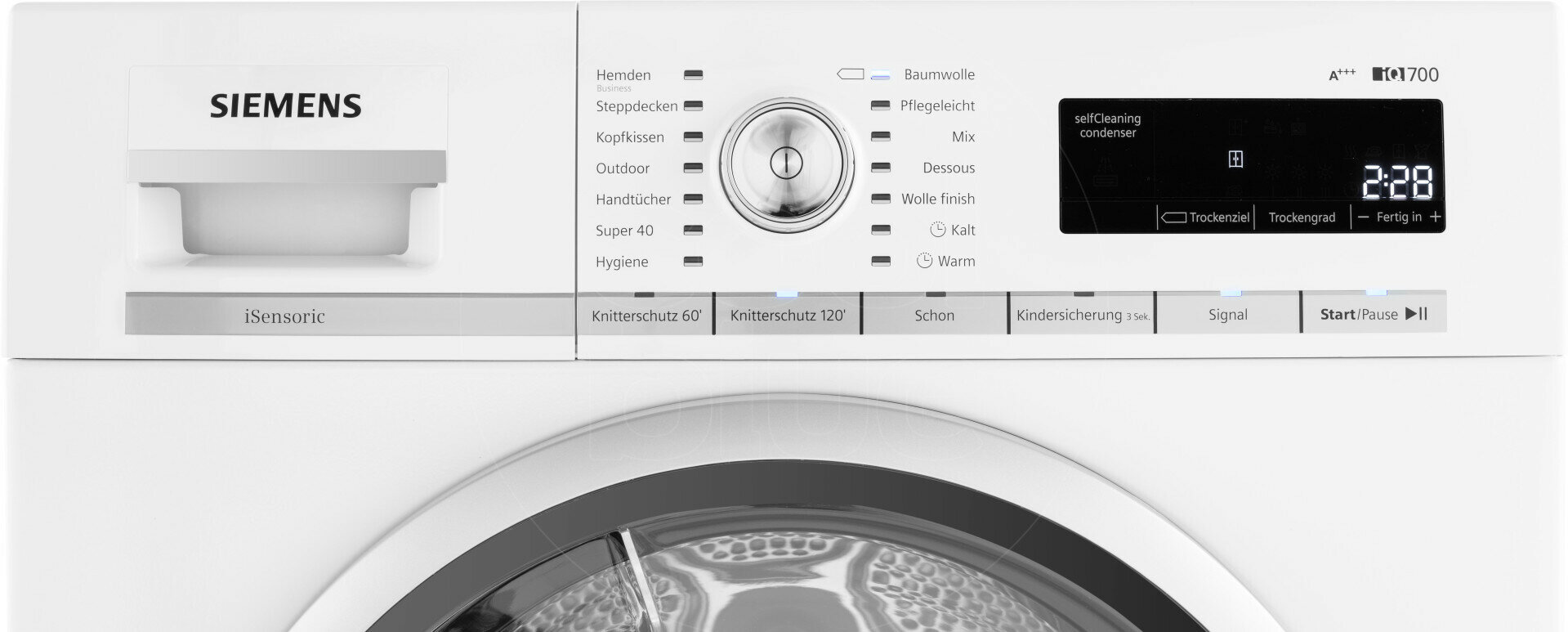Tap the minus sign beside Fertig in

[x=1363, y=217]
